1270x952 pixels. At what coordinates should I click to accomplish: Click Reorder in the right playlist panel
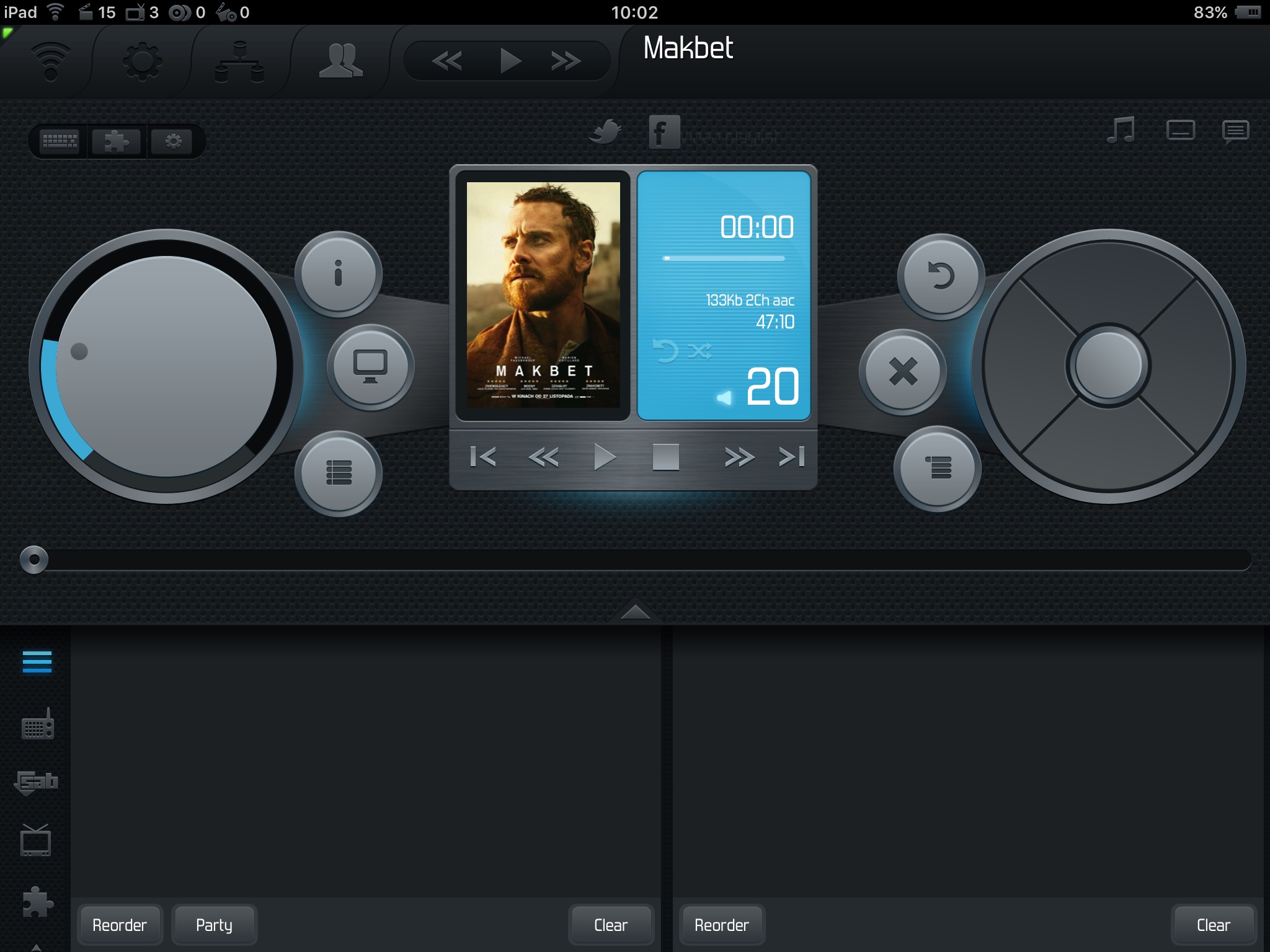721,925
